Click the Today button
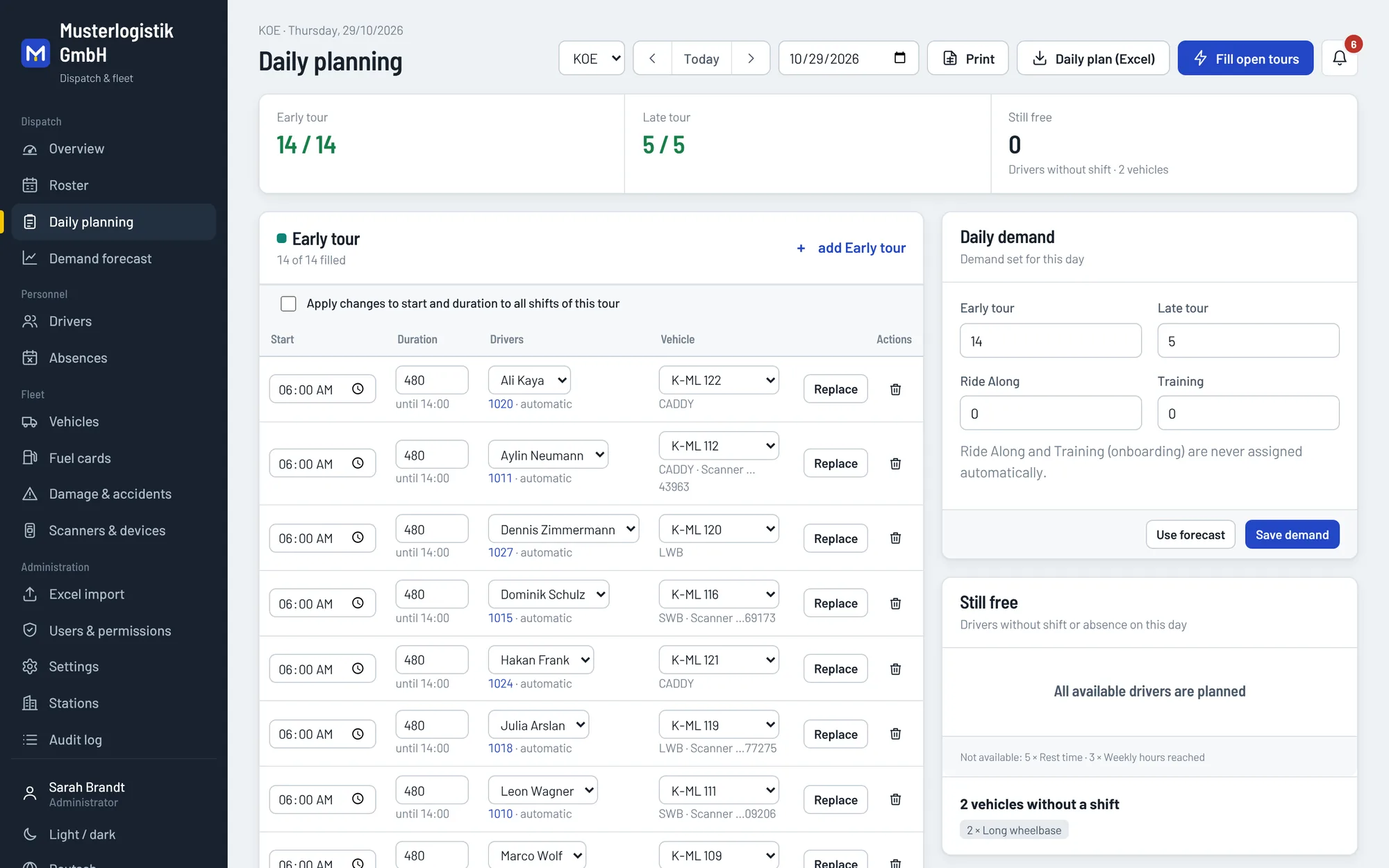Screen dimensions: 1389x868 (701, 58)
